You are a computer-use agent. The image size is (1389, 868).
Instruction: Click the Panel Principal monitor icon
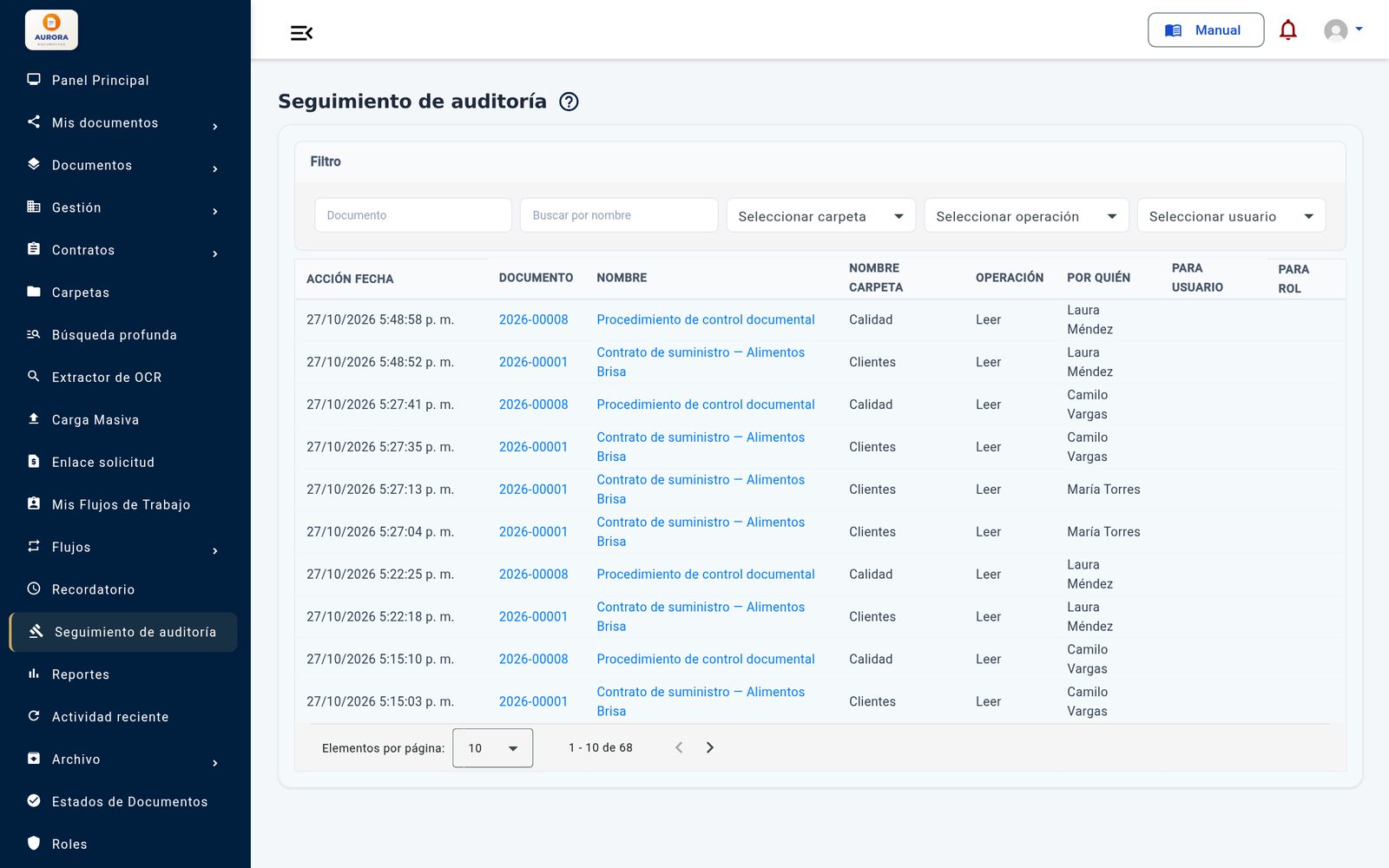[34, 79]
